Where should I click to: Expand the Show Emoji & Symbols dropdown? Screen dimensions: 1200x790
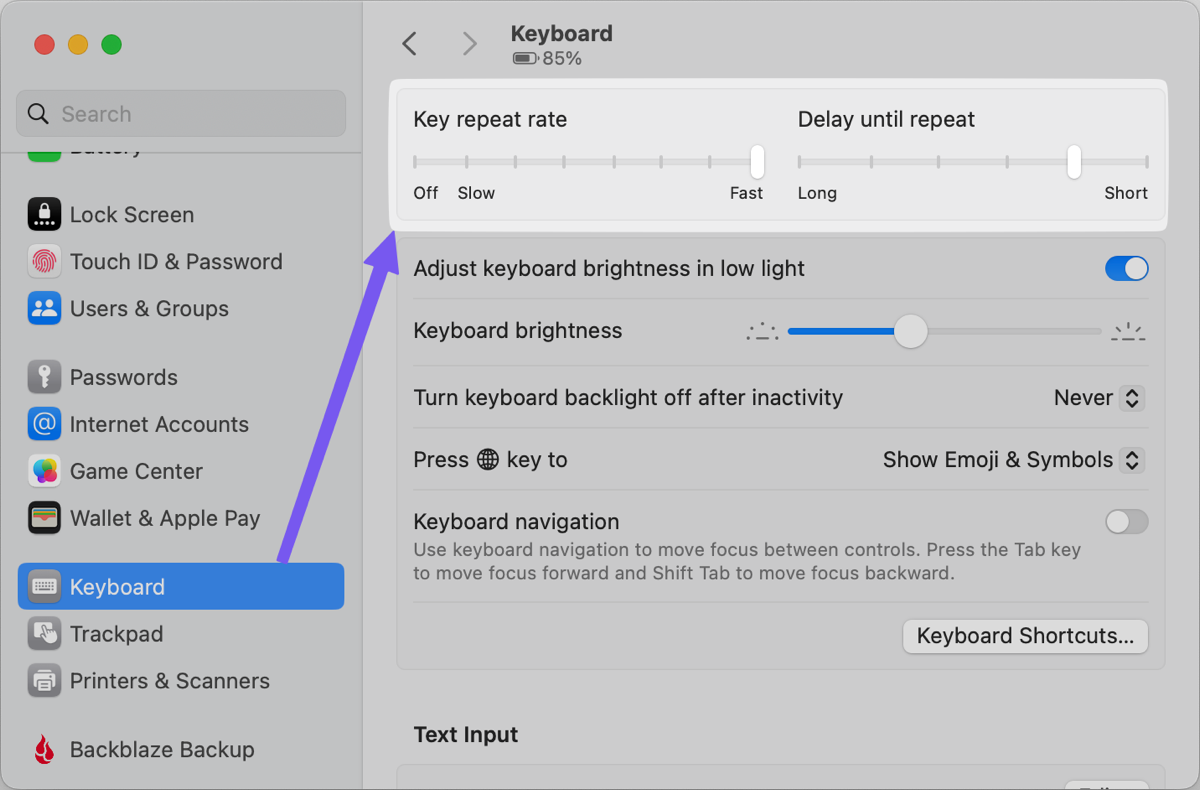coord(1131,460)
